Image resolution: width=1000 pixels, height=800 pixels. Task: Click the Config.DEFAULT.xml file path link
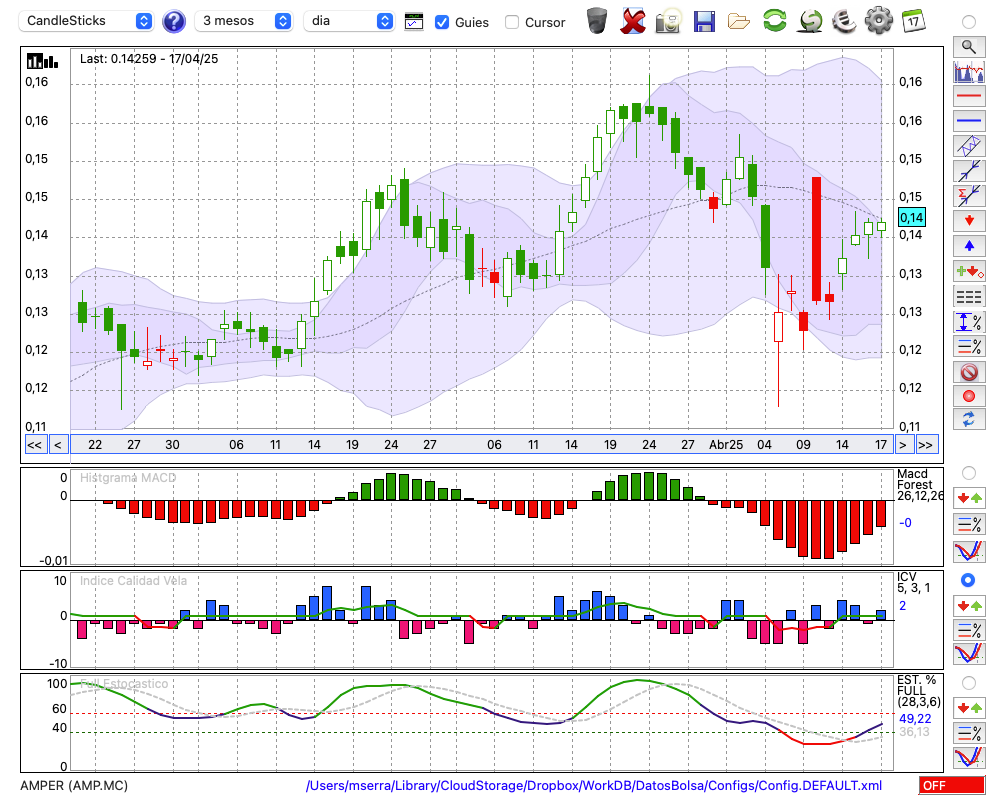[594, 785]
